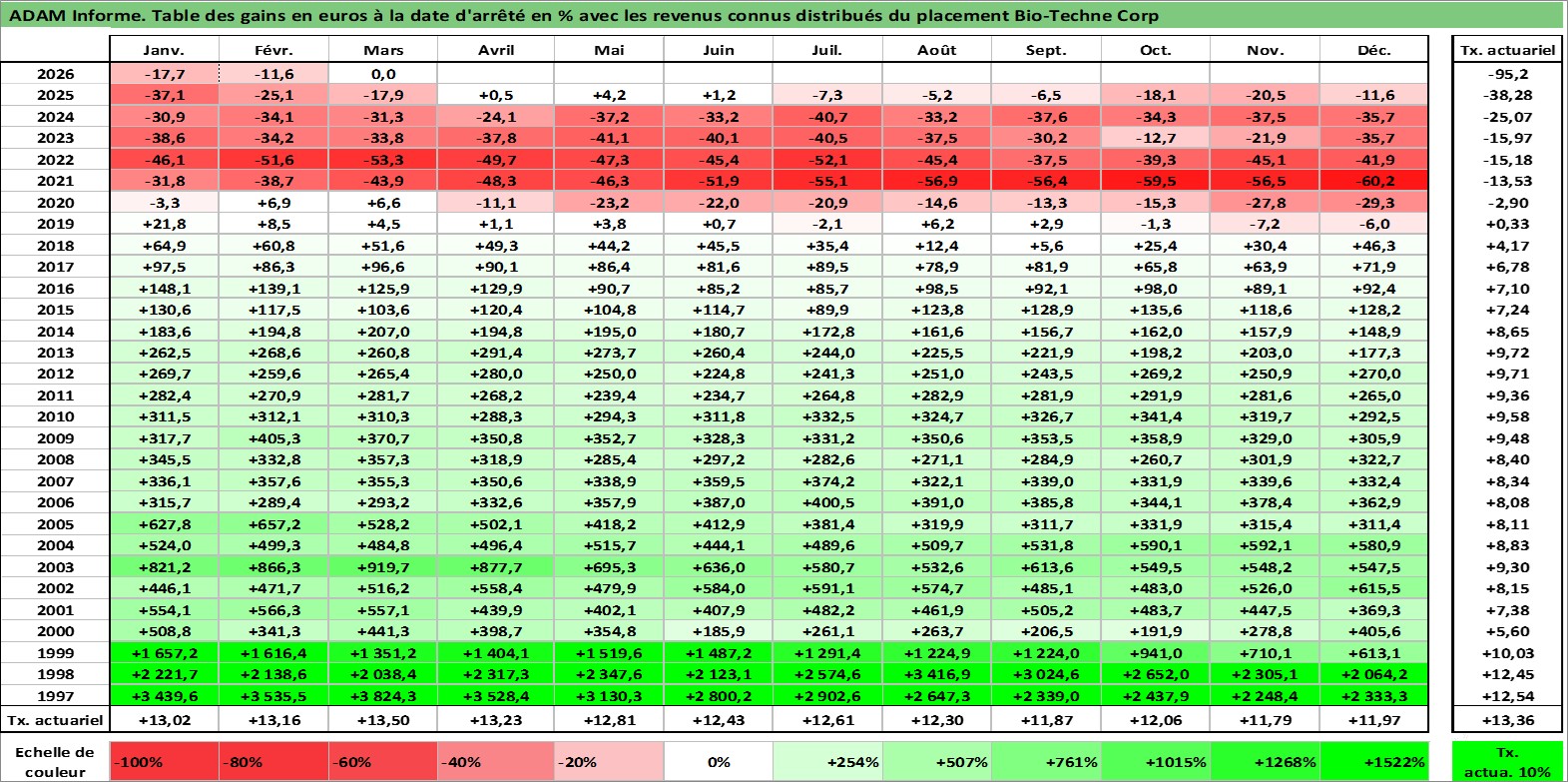Click the ADAM Informe title banner
This screenshot has width=1568, height=782.
pos(783,15)
